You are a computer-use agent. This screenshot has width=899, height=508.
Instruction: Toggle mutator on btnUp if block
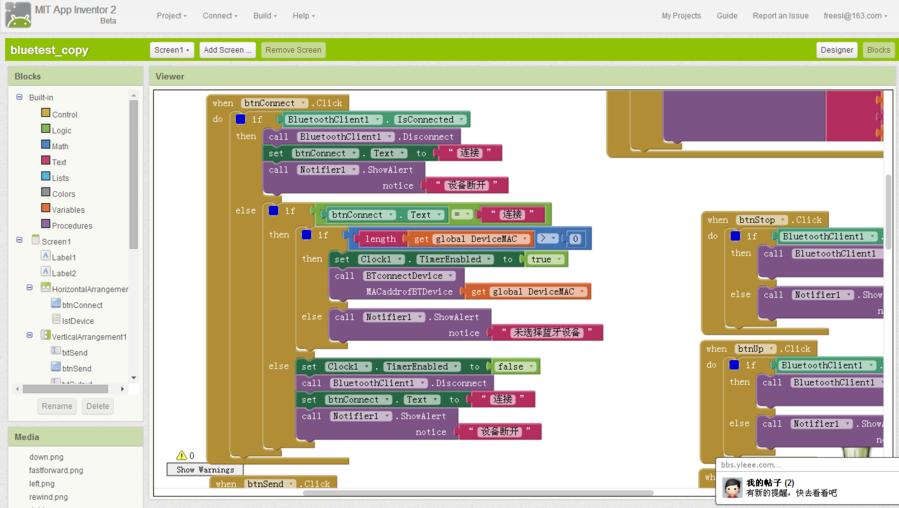click(734, 366)
